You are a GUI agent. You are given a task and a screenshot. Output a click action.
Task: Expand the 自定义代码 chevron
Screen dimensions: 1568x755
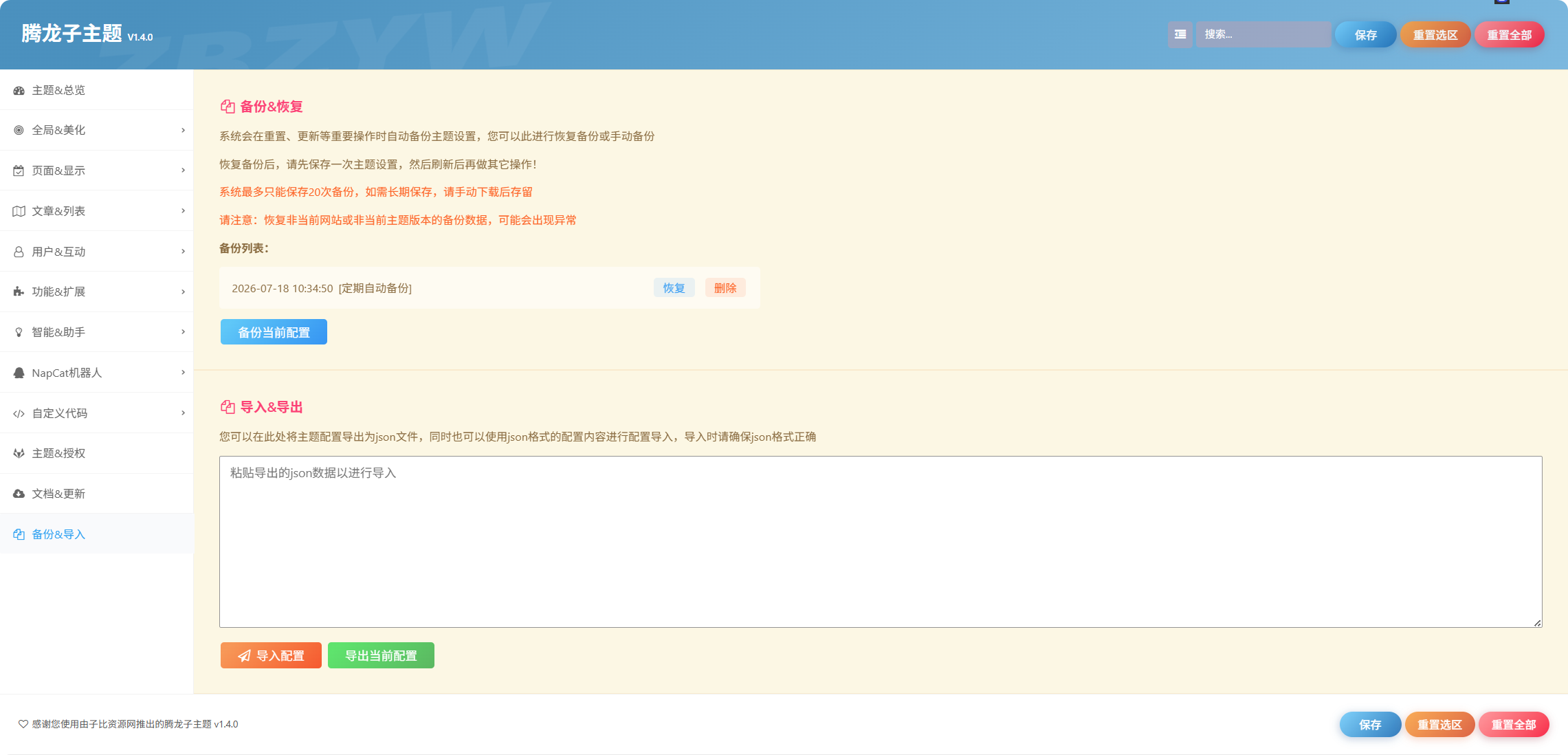[x=183, y=413]
